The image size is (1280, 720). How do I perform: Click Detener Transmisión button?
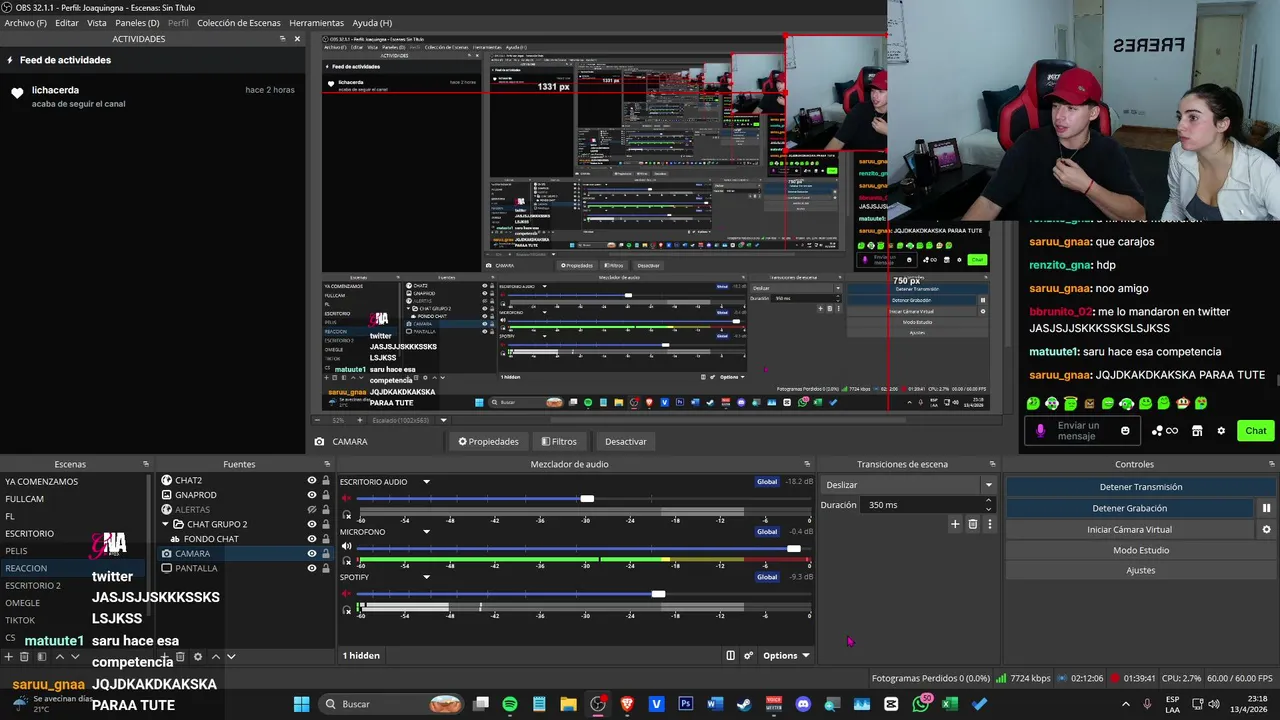pyautogui.click(x=1141, y=487)
